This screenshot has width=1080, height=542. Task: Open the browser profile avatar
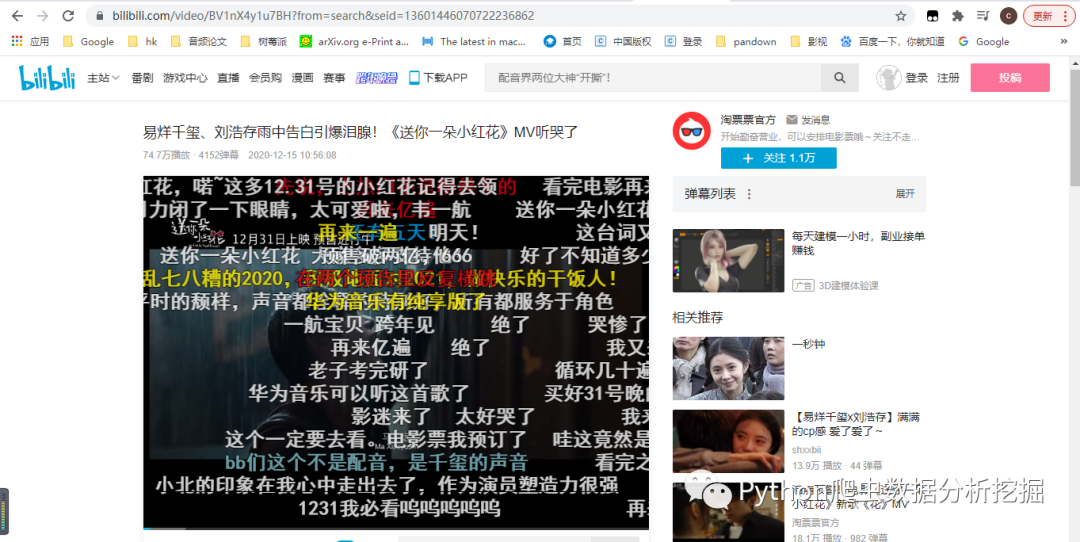(x=1008, y=16)
